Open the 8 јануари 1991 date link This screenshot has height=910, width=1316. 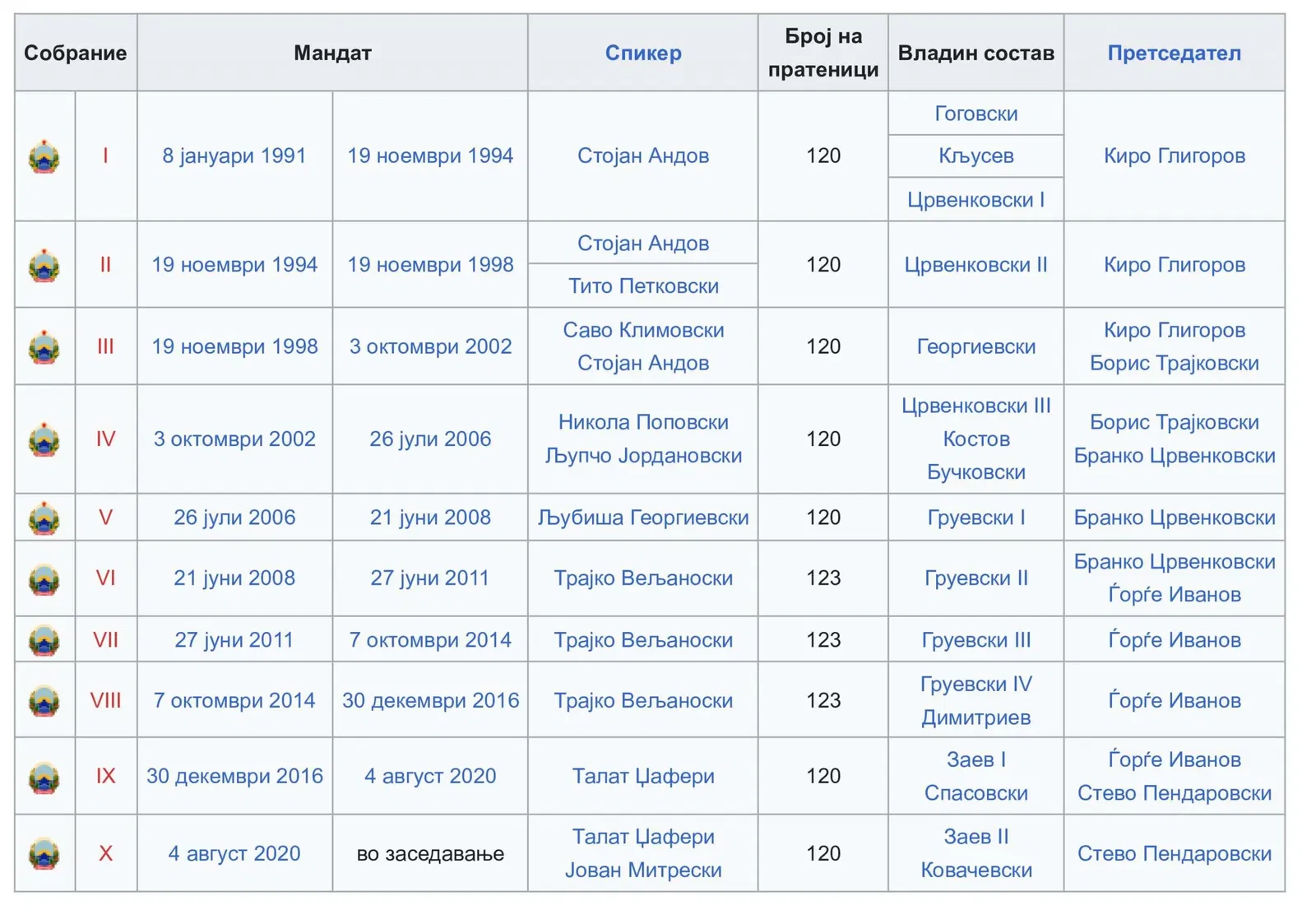[x=234, y=156]
